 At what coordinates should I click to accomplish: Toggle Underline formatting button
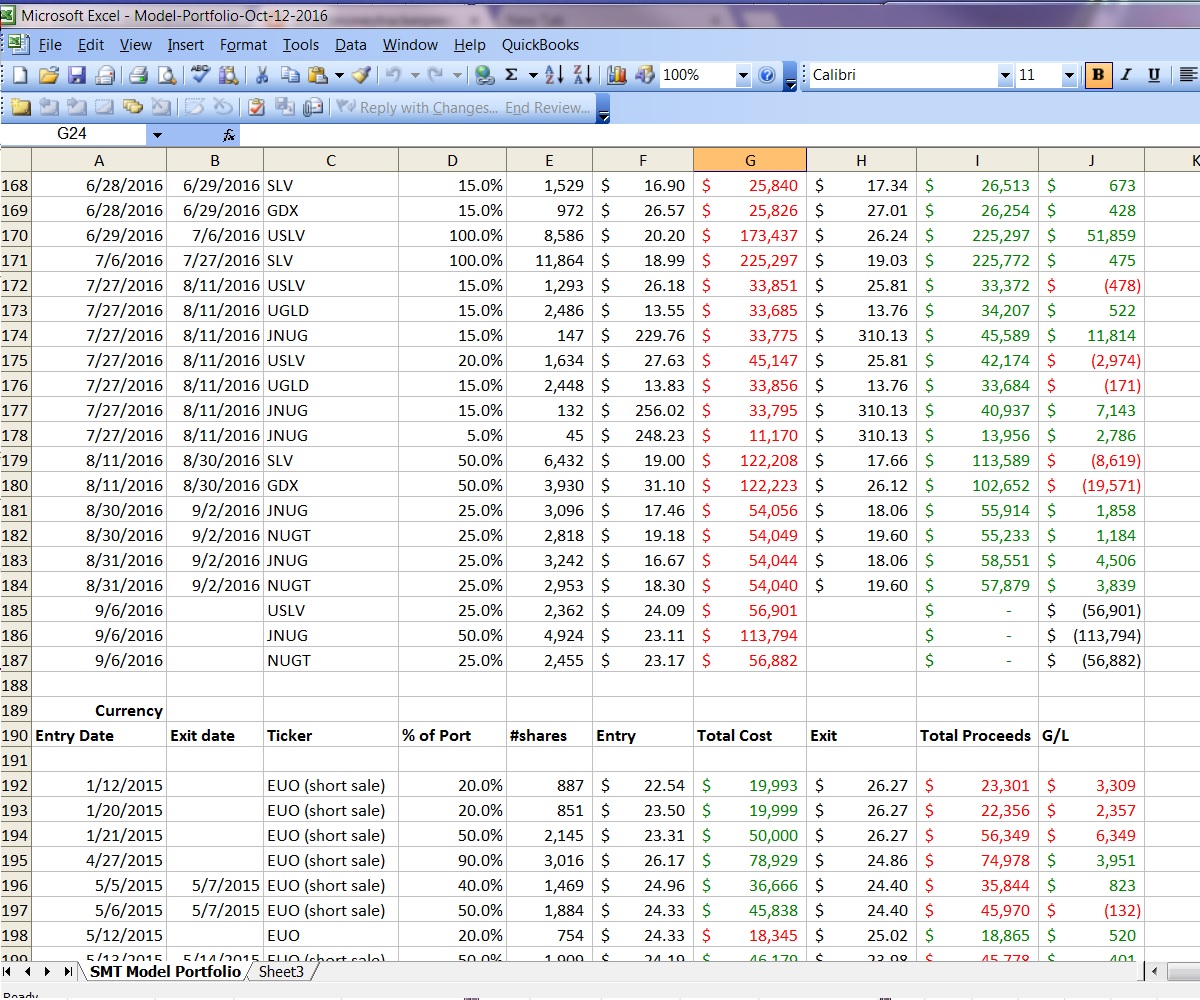click(1153, 75)
